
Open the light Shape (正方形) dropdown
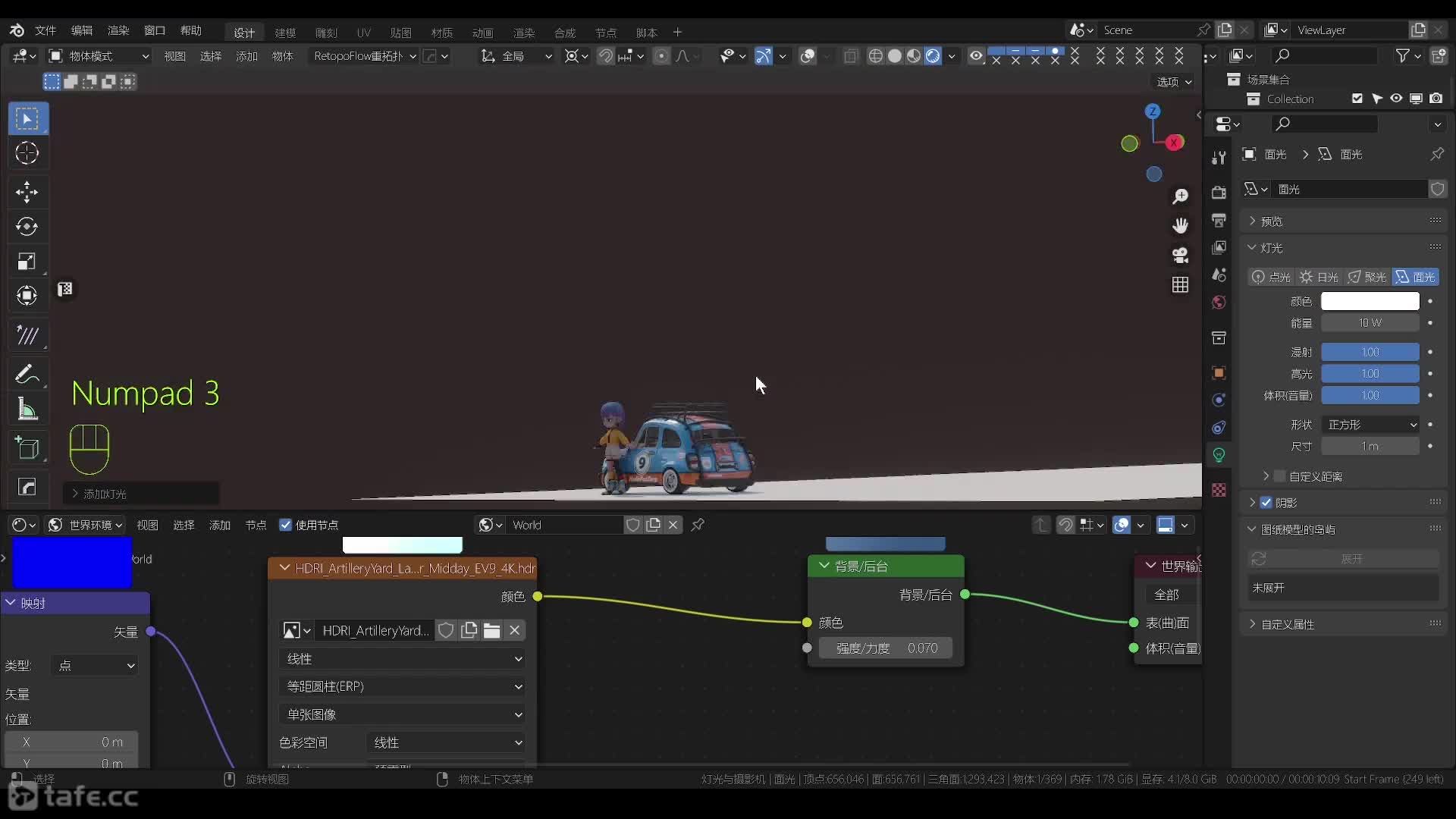coord(1370,425)
